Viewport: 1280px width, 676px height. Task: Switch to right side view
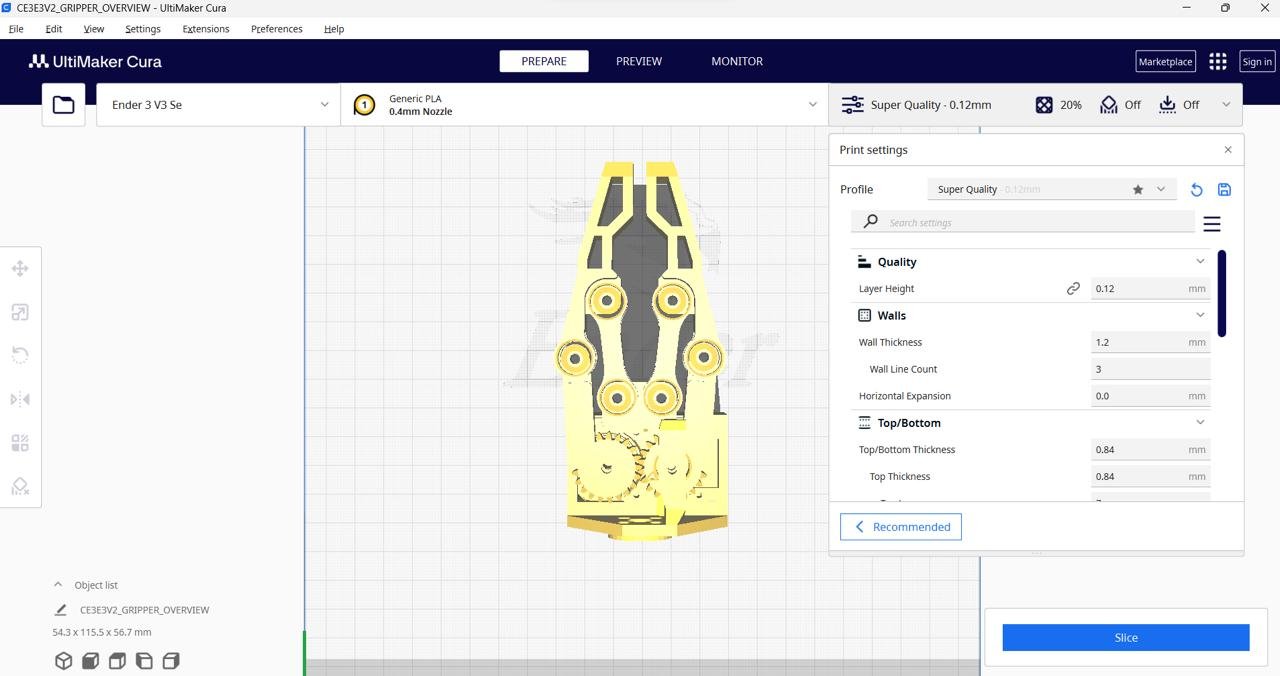pos(171,661)
